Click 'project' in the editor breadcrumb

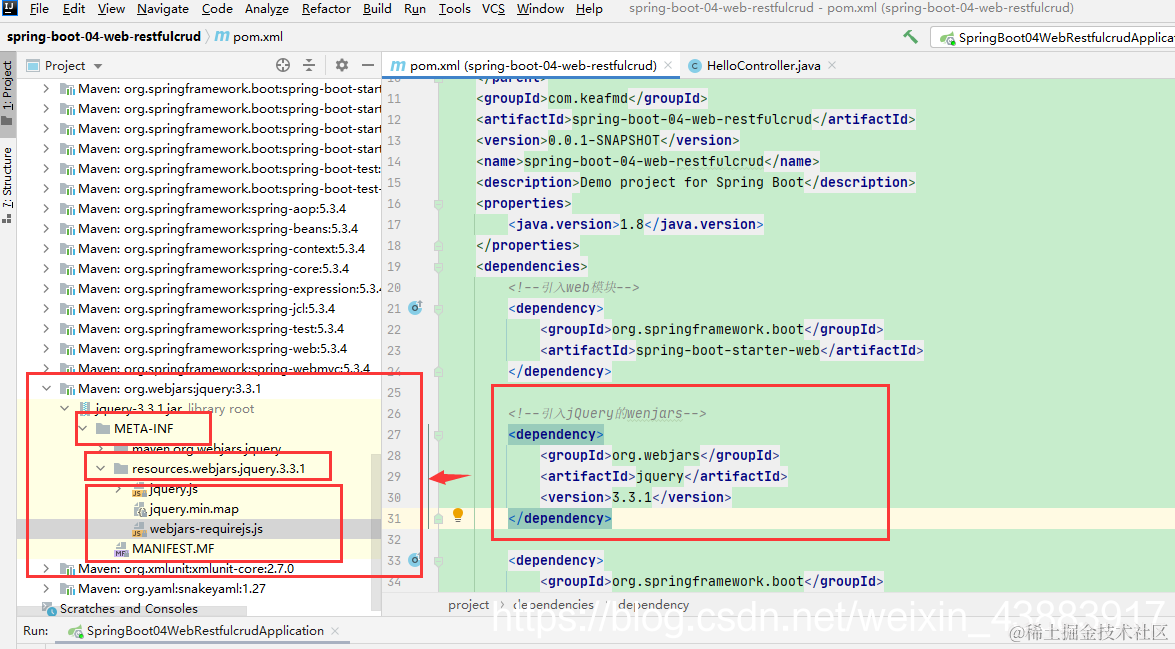click(x=468, y=605)
